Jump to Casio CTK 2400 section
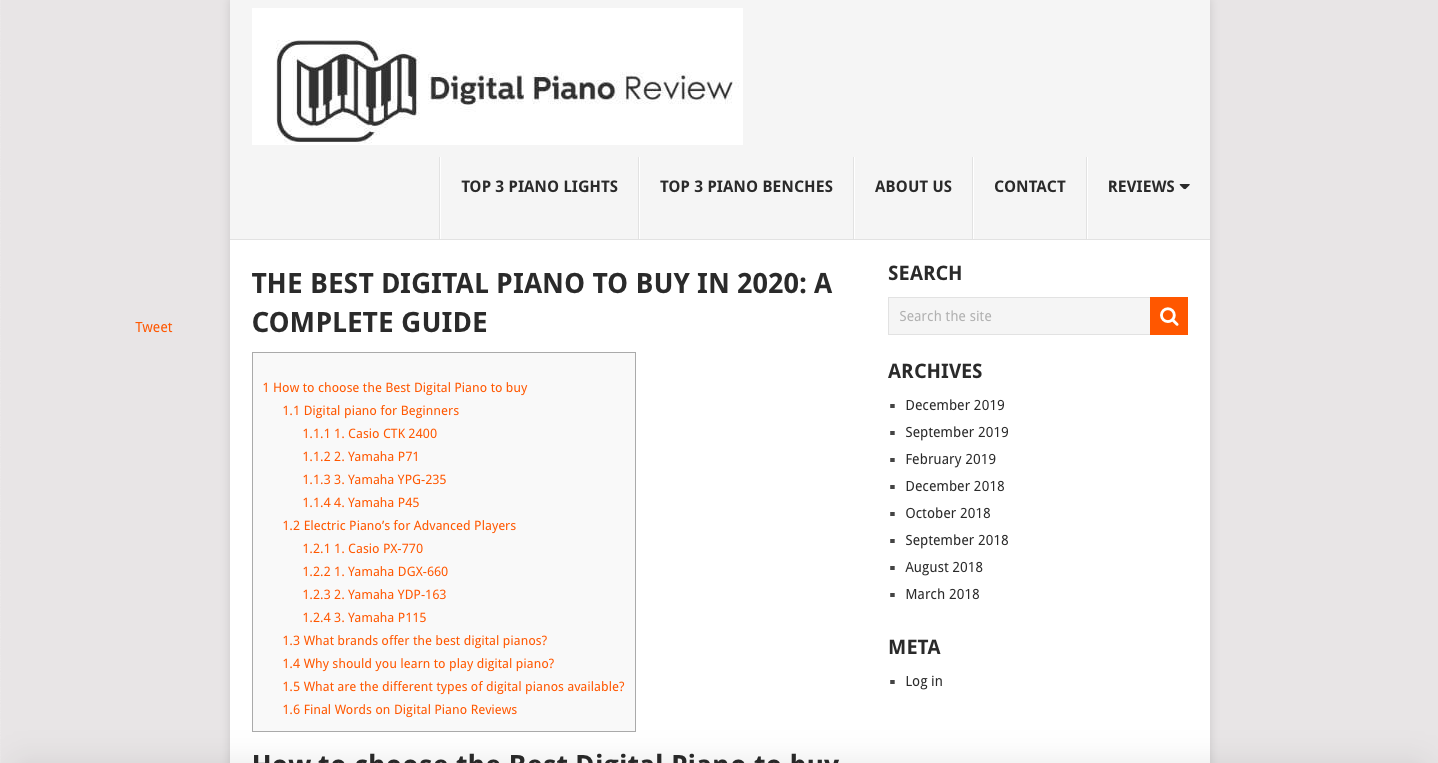The image size is (1438, 763). (370, 433)
